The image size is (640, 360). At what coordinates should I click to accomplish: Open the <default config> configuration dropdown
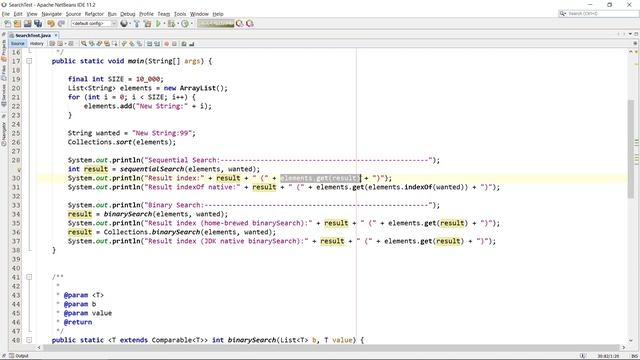pyautogui.click(x=94, y=24)
